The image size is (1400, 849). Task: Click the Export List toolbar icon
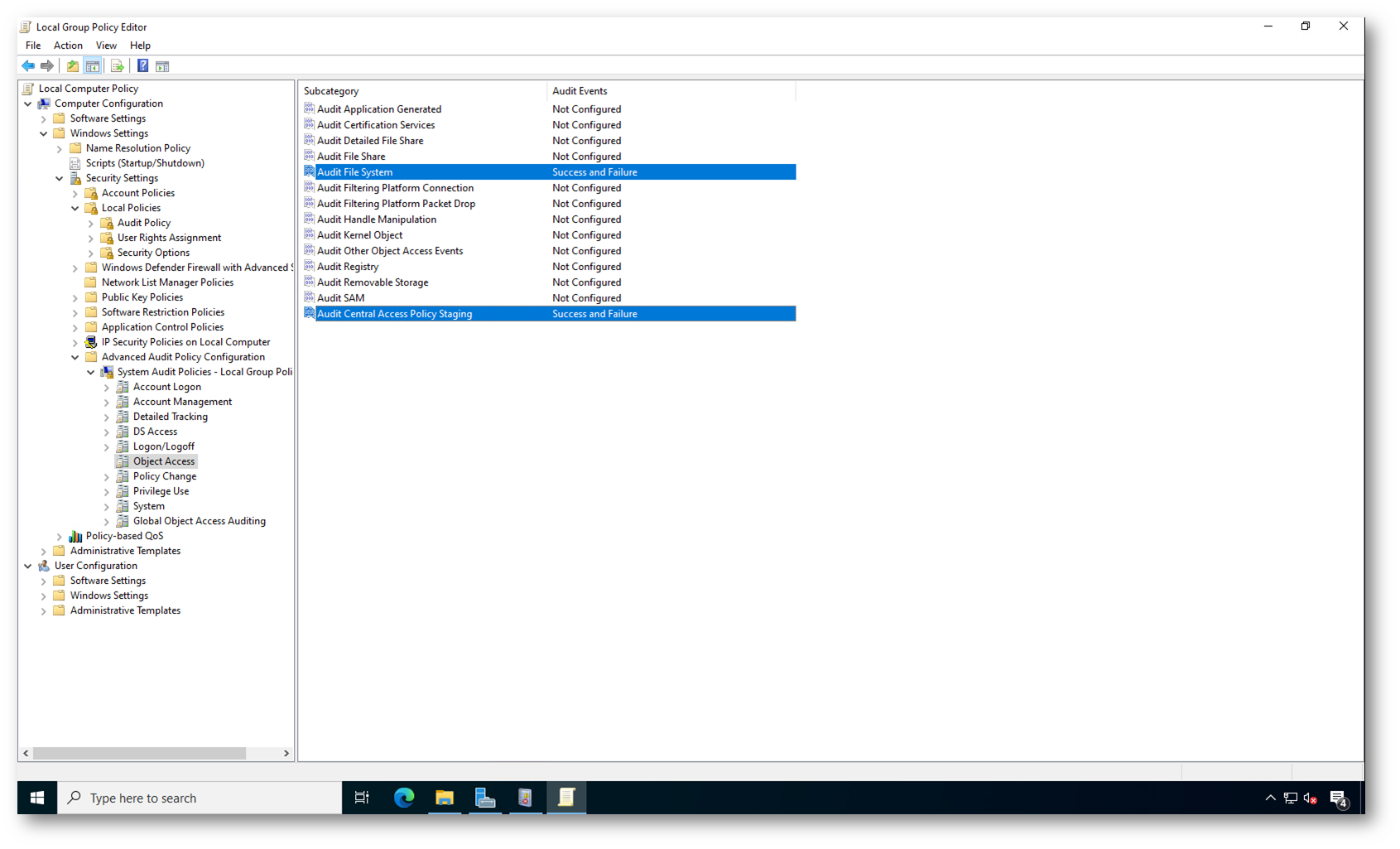tap(117, 66)
